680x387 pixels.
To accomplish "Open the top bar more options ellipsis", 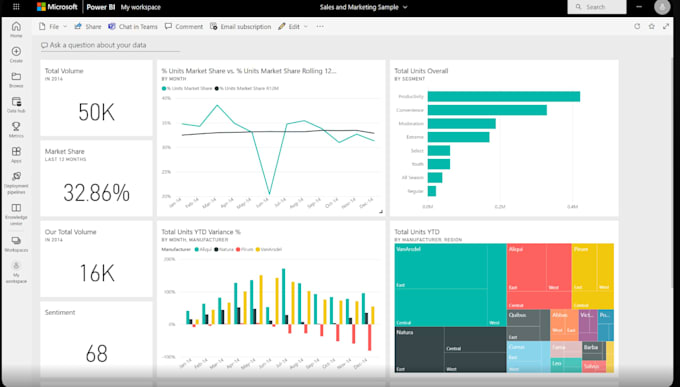I will (x=639, y=7).
